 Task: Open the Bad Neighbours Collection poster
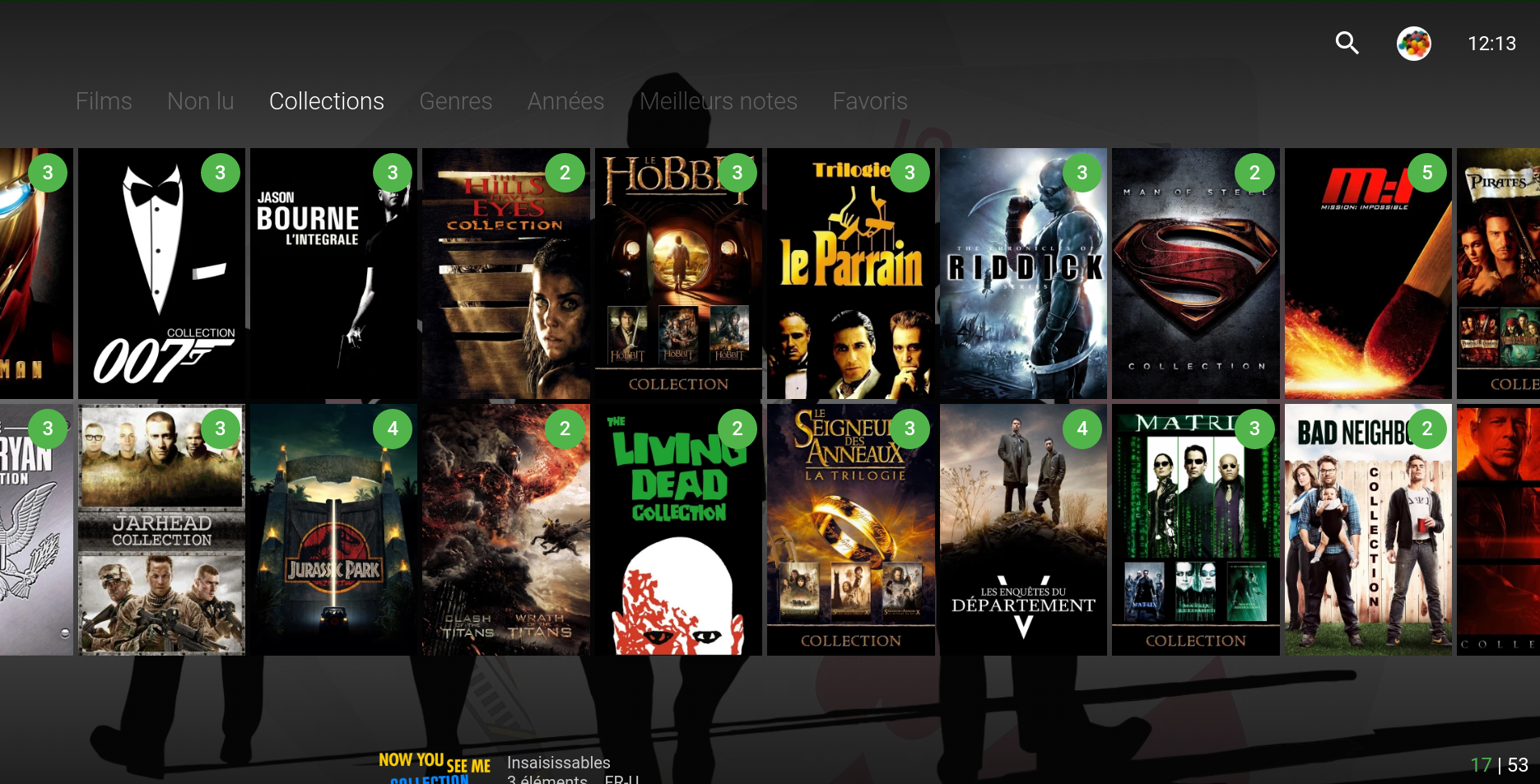click(1369, 530)
